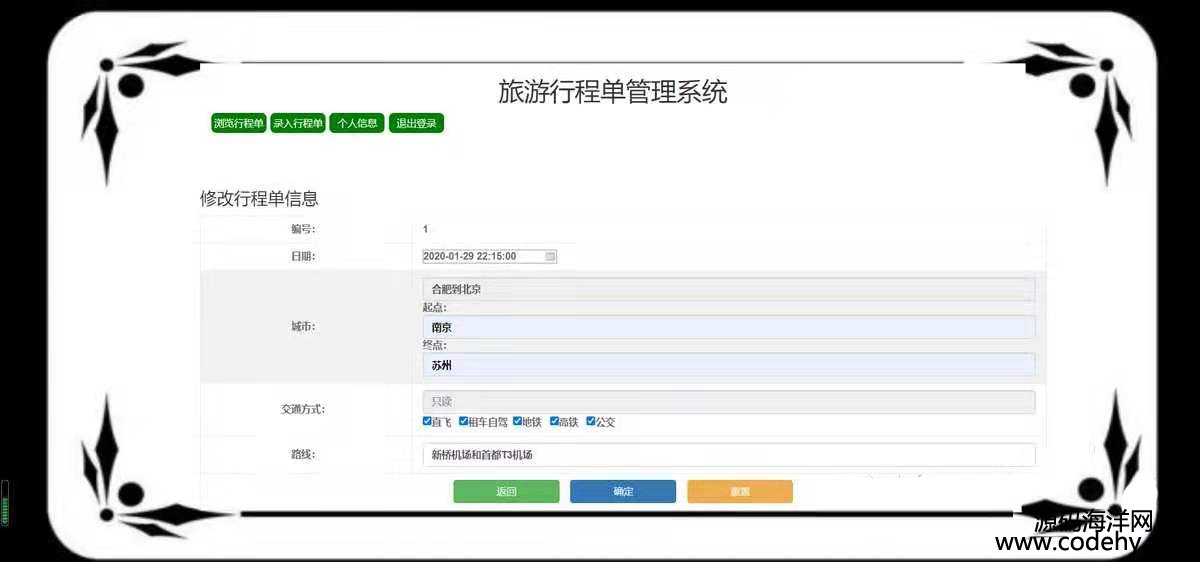Click the 终点 field containing 苏州
The image size is (1200, 562).
(x=728, y=366)
